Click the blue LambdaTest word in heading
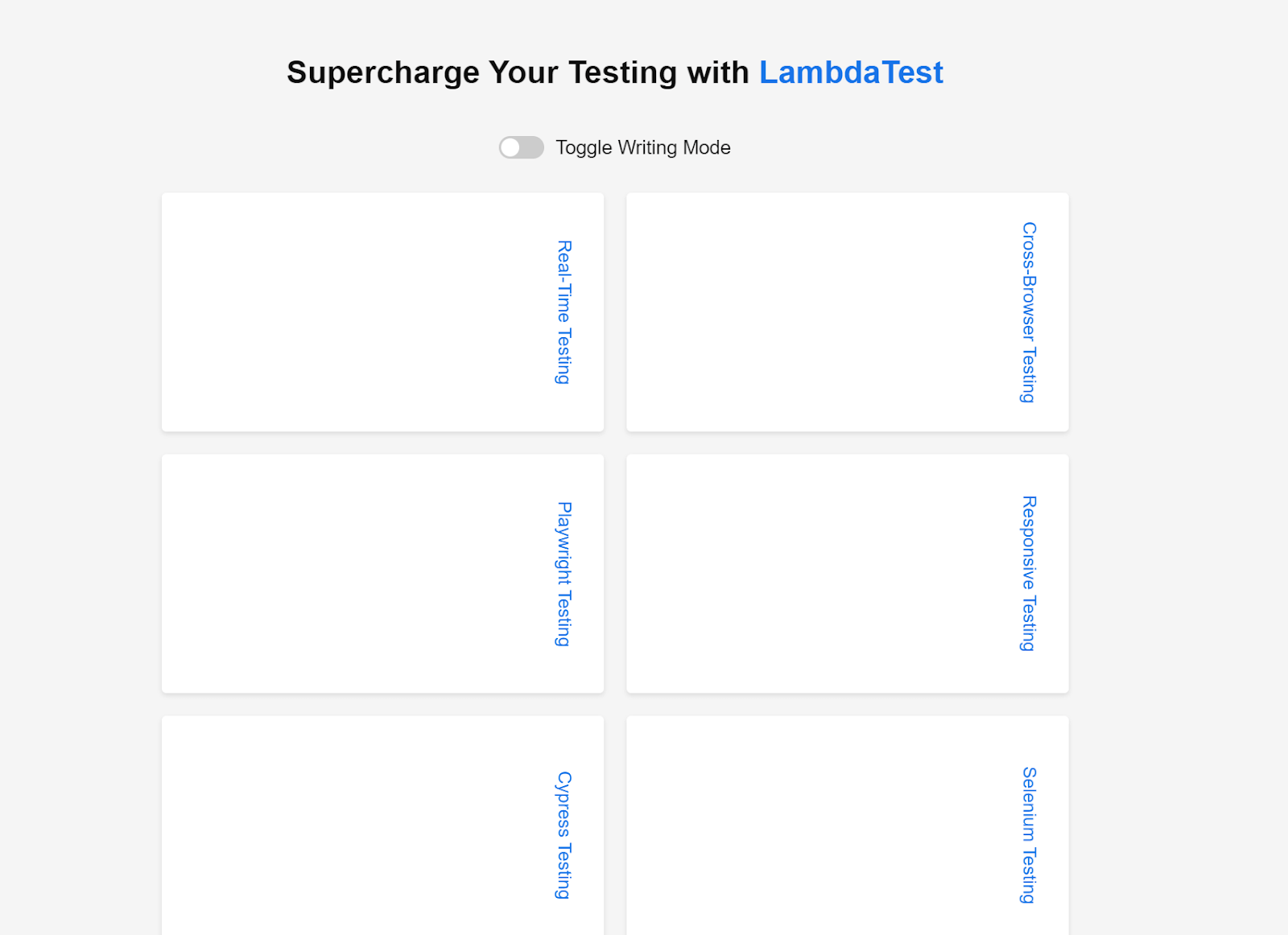 (850, 73)
